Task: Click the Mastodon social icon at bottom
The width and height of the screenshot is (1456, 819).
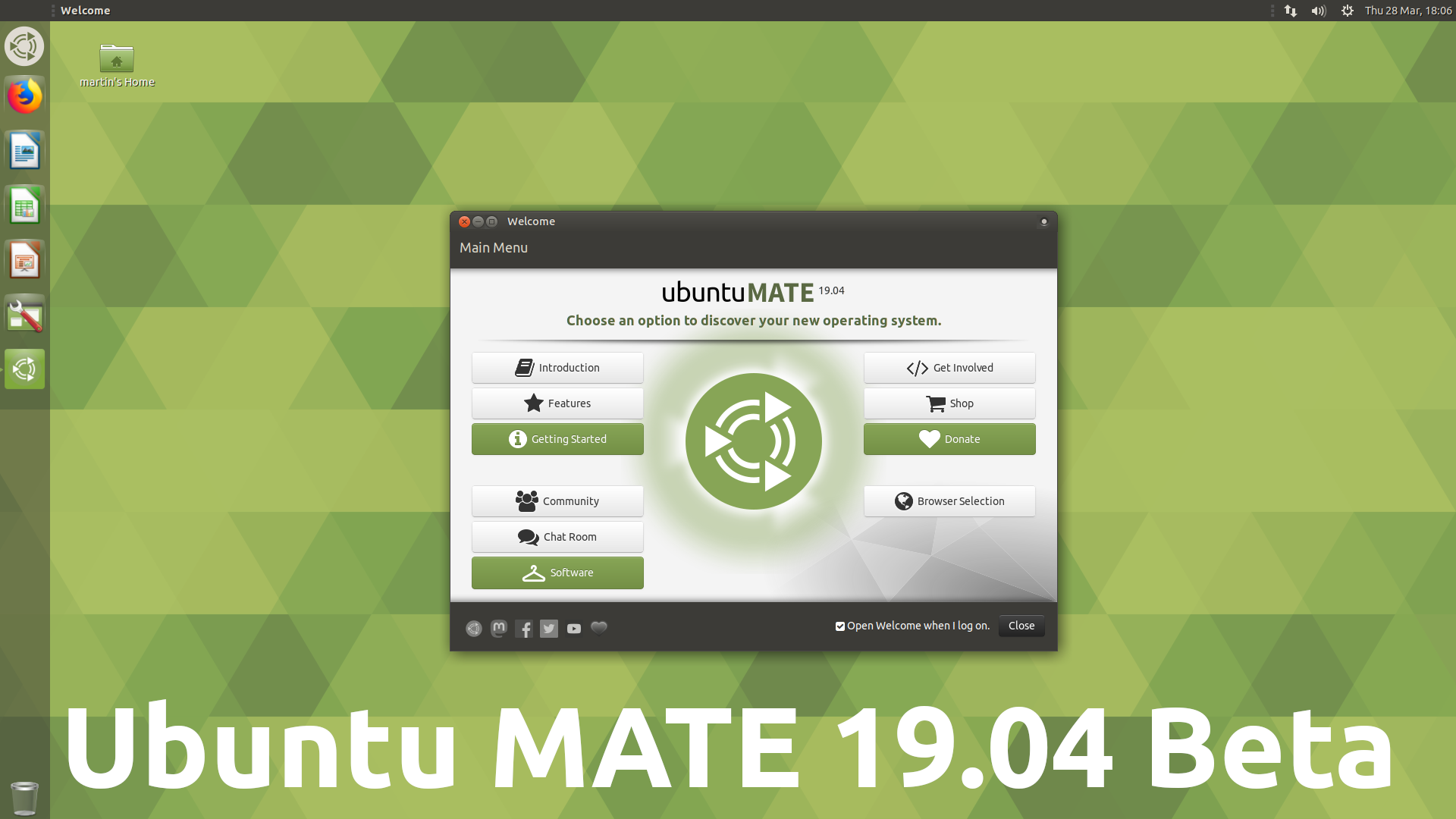Action: (x=498, y=628)
